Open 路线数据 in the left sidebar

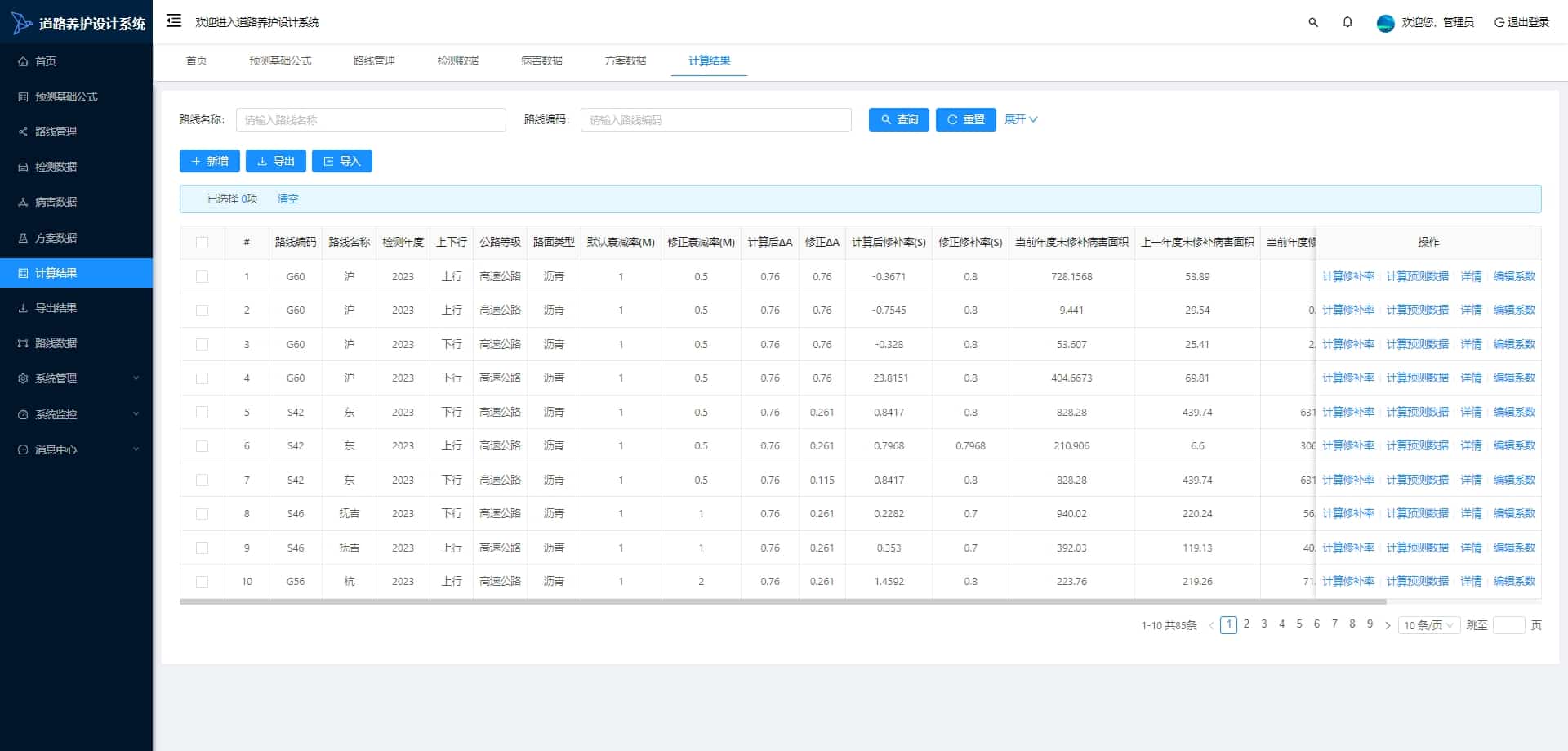point(76,343)
